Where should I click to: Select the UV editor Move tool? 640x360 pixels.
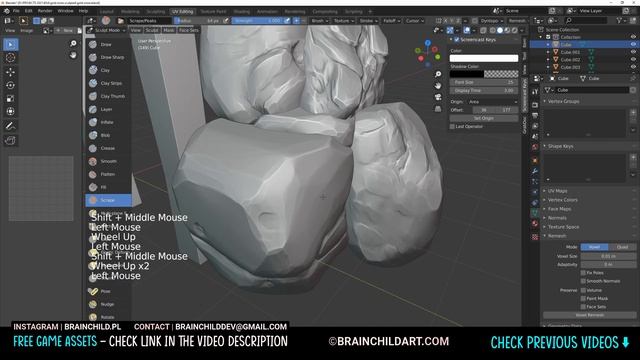(x=11, y=72)
